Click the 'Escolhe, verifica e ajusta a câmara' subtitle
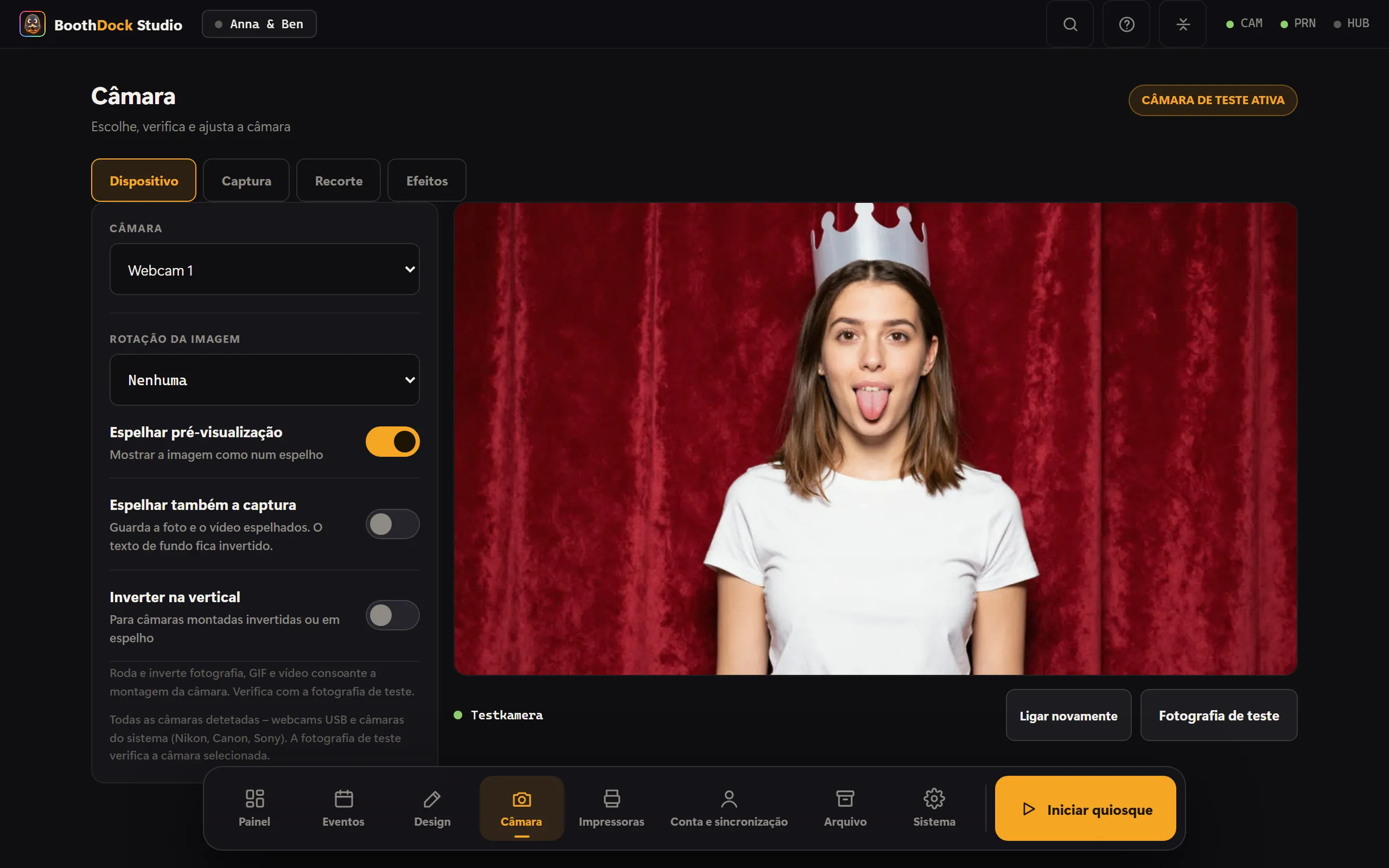 pos(190,127)
